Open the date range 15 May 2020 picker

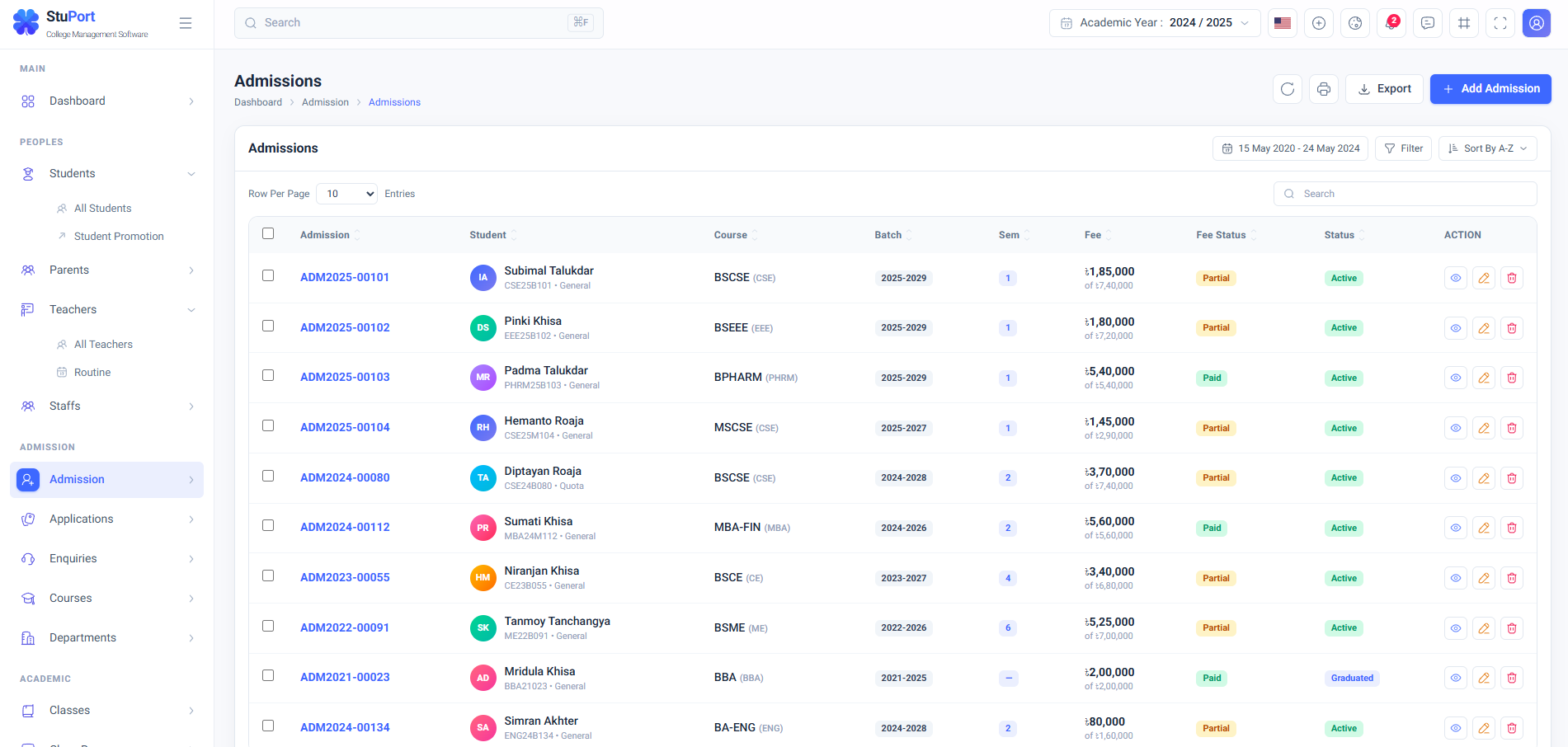click(x=1290, y=148)
